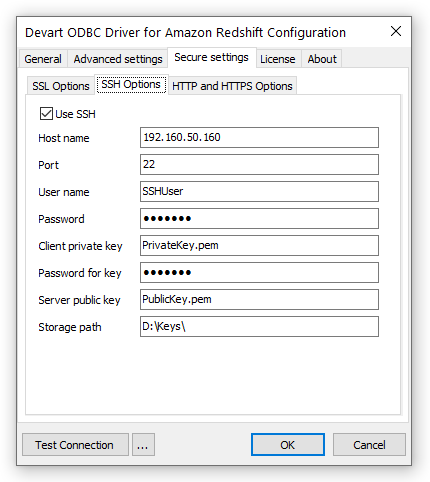Confirm with the OK button
The width and height of the screenshot is (430, 482).
(x=288, y=445)
